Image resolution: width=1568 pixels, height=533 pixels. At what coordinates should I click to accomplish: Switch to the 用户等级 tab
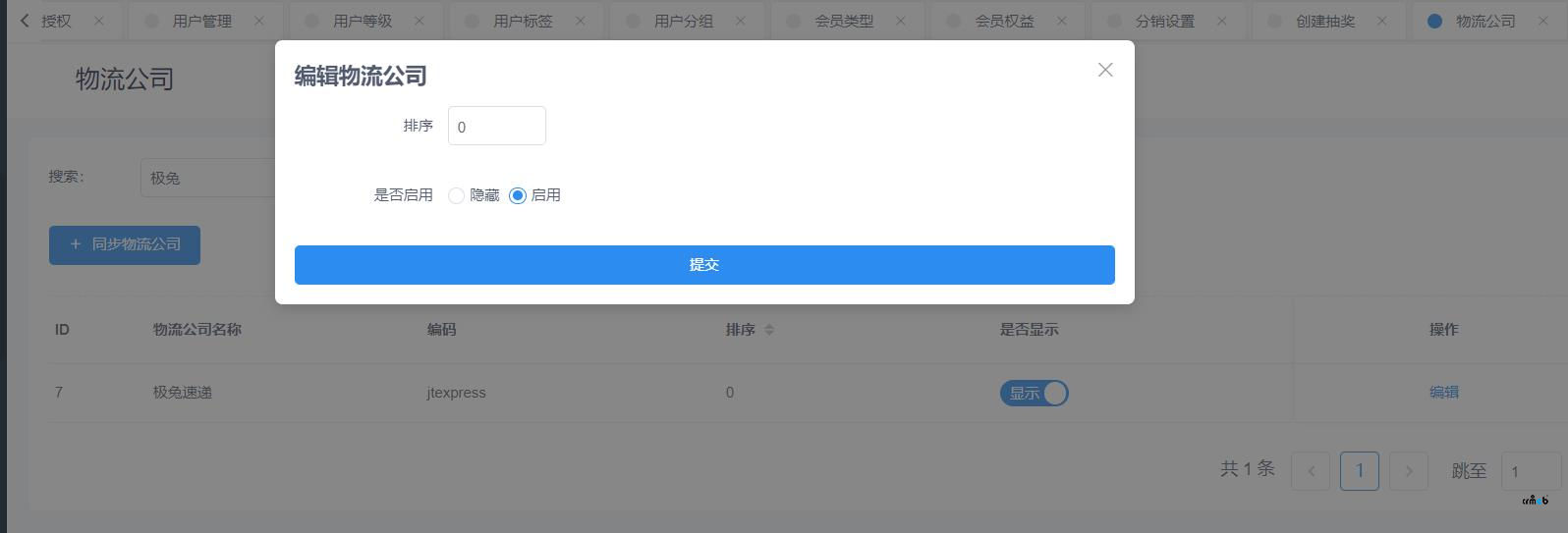click(363, 21)
